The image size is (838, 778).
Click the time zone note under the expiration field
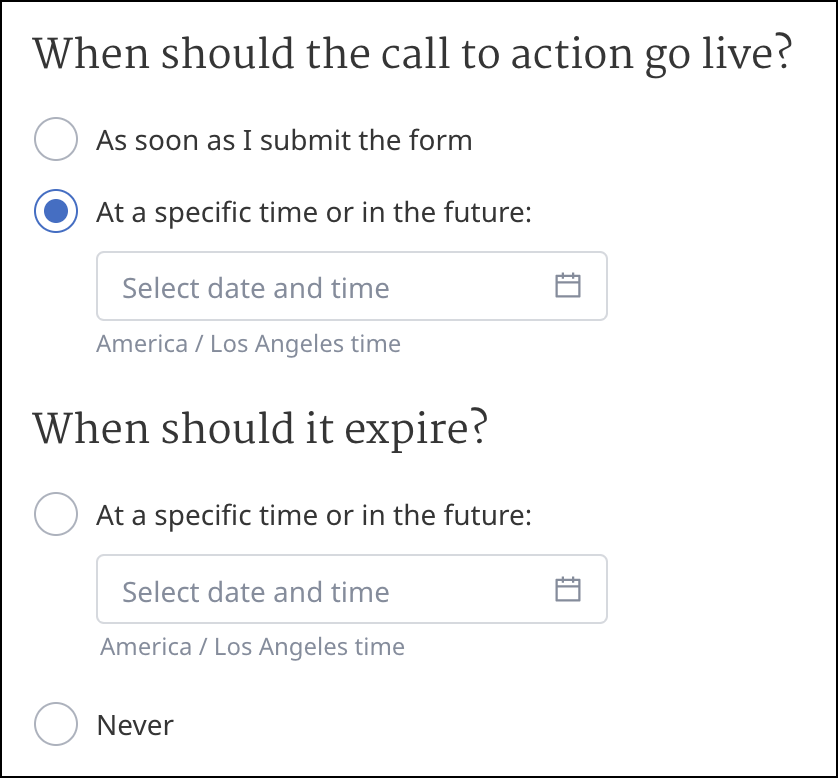[x=252, y=647]
